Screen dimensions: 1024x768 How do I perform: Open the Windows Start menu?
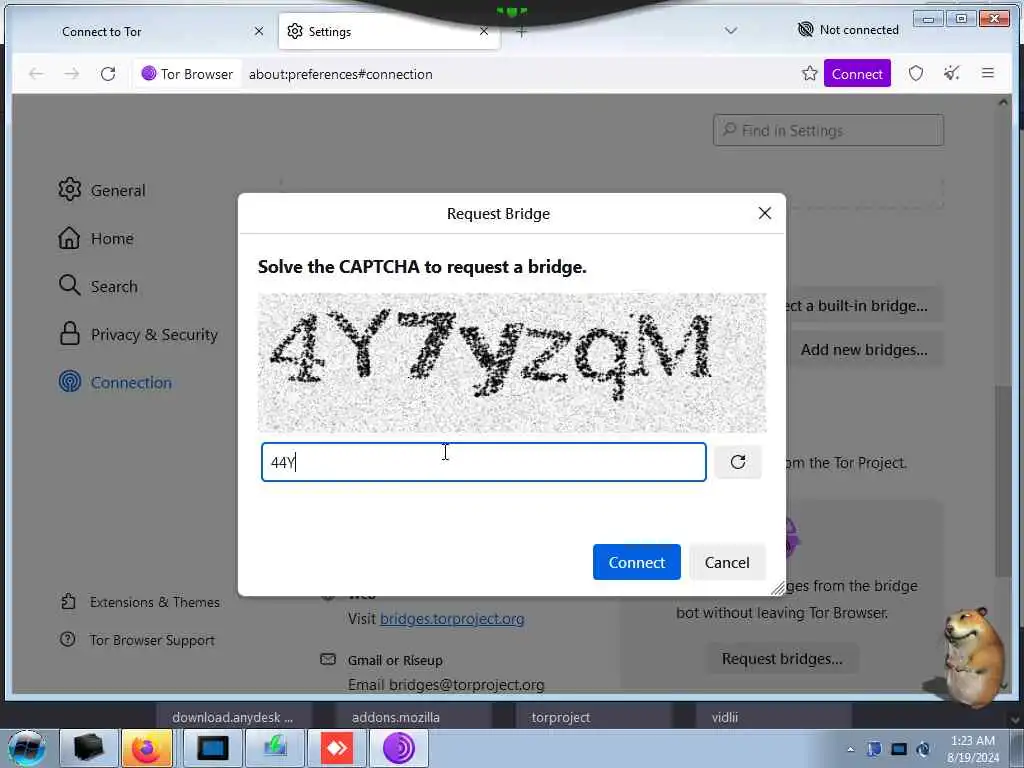tap(26, 748)
